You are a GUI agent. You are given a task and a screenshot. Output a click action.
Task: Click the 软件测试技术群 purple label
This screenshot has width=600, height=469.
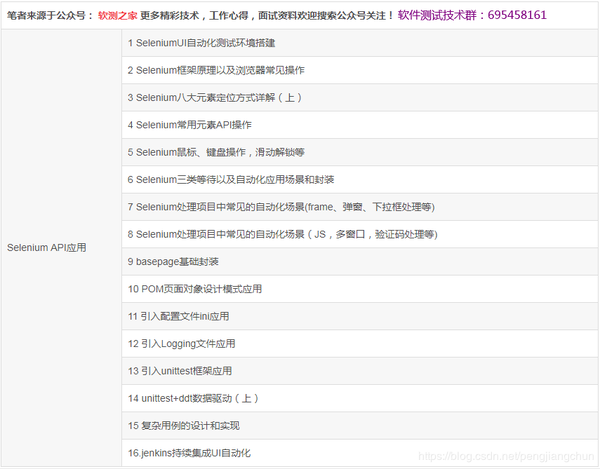tap(437, 15)
